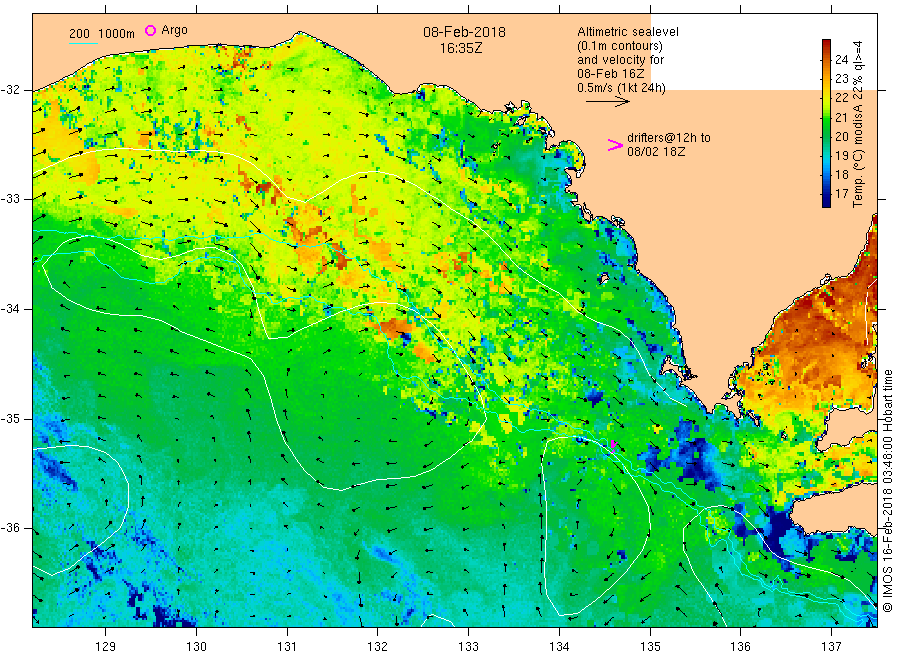Click the cyan 200m isobath legend line
The image size is (900, 660).
[x=83, y=43]
